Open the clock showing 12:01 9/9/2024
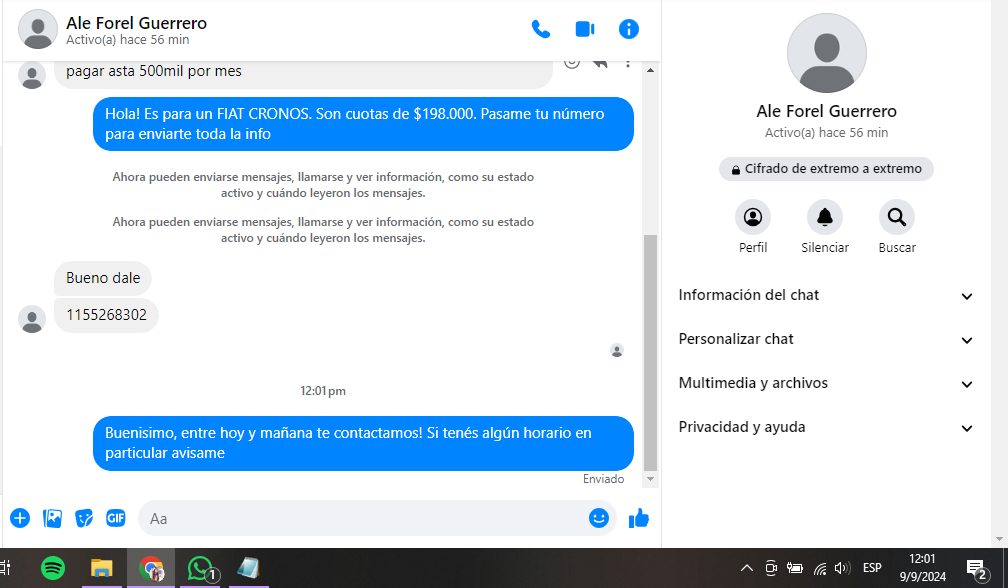This screenshot has width=1008, height=588. coord(922,568)
